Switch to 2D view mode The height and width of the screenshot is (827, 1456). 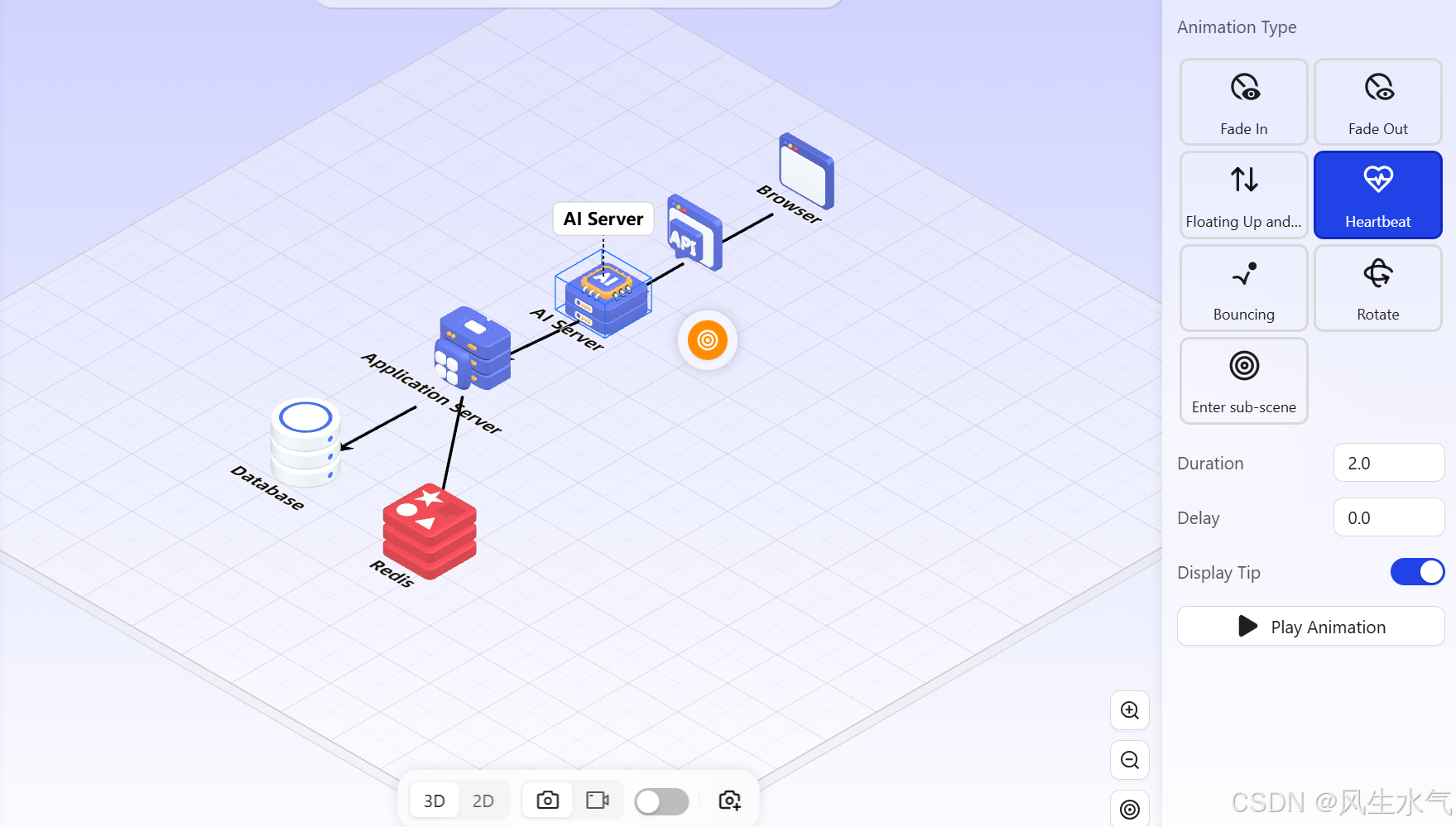pos(483,800)
